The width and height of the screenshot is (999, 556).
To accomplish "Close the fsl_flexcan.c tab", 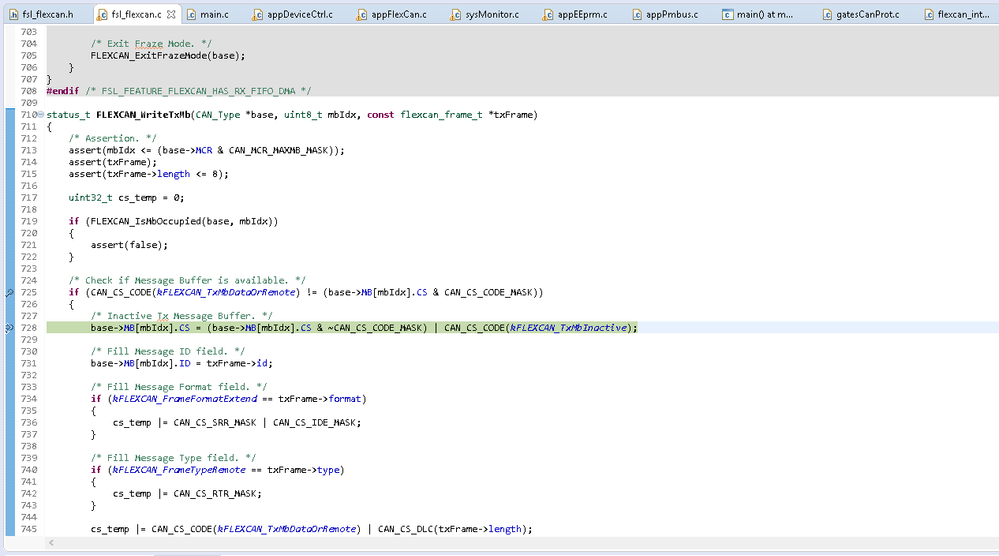I will point(171,14).
